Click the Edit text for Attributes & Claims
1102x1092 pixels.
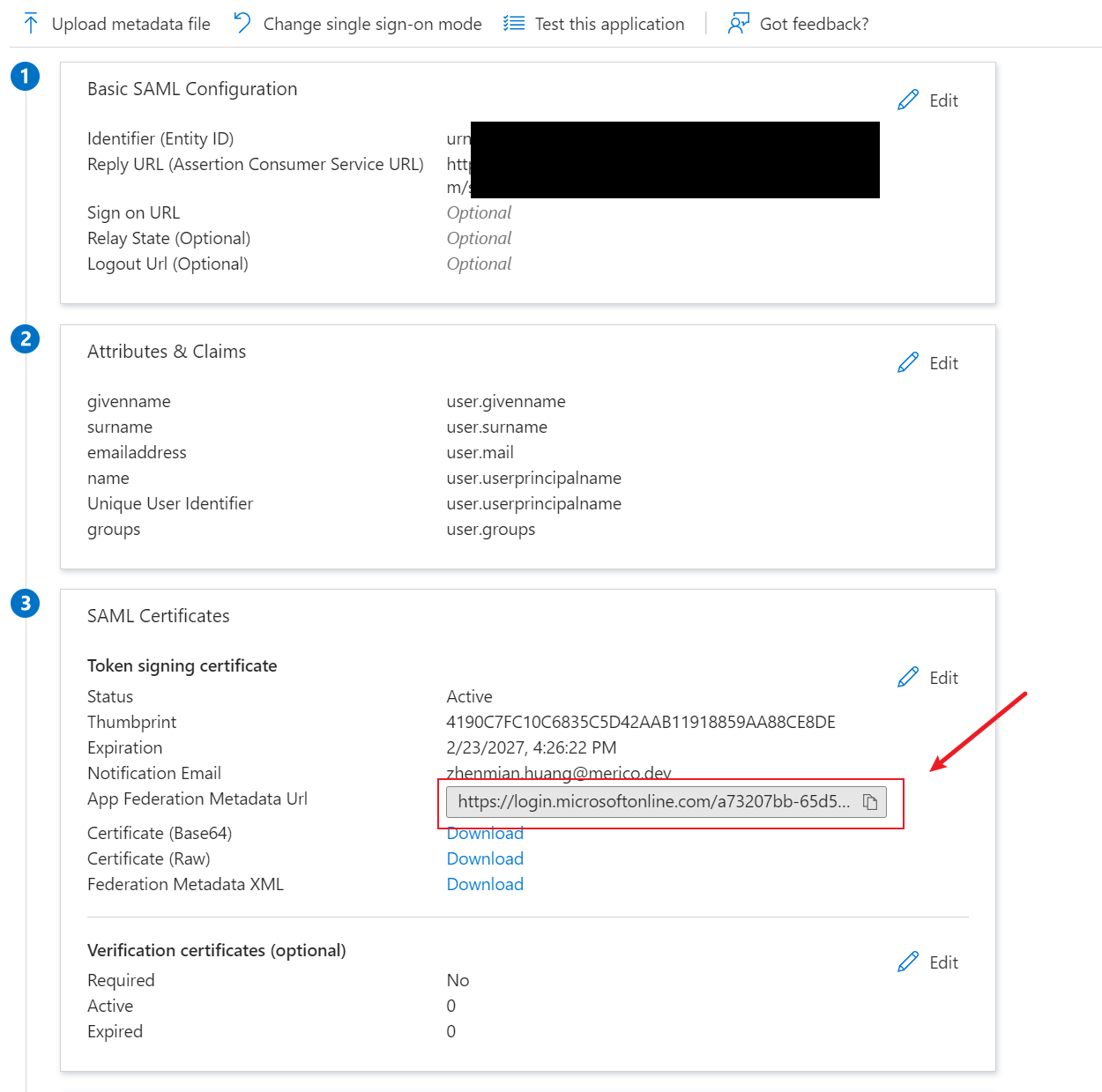pos(943,363)
